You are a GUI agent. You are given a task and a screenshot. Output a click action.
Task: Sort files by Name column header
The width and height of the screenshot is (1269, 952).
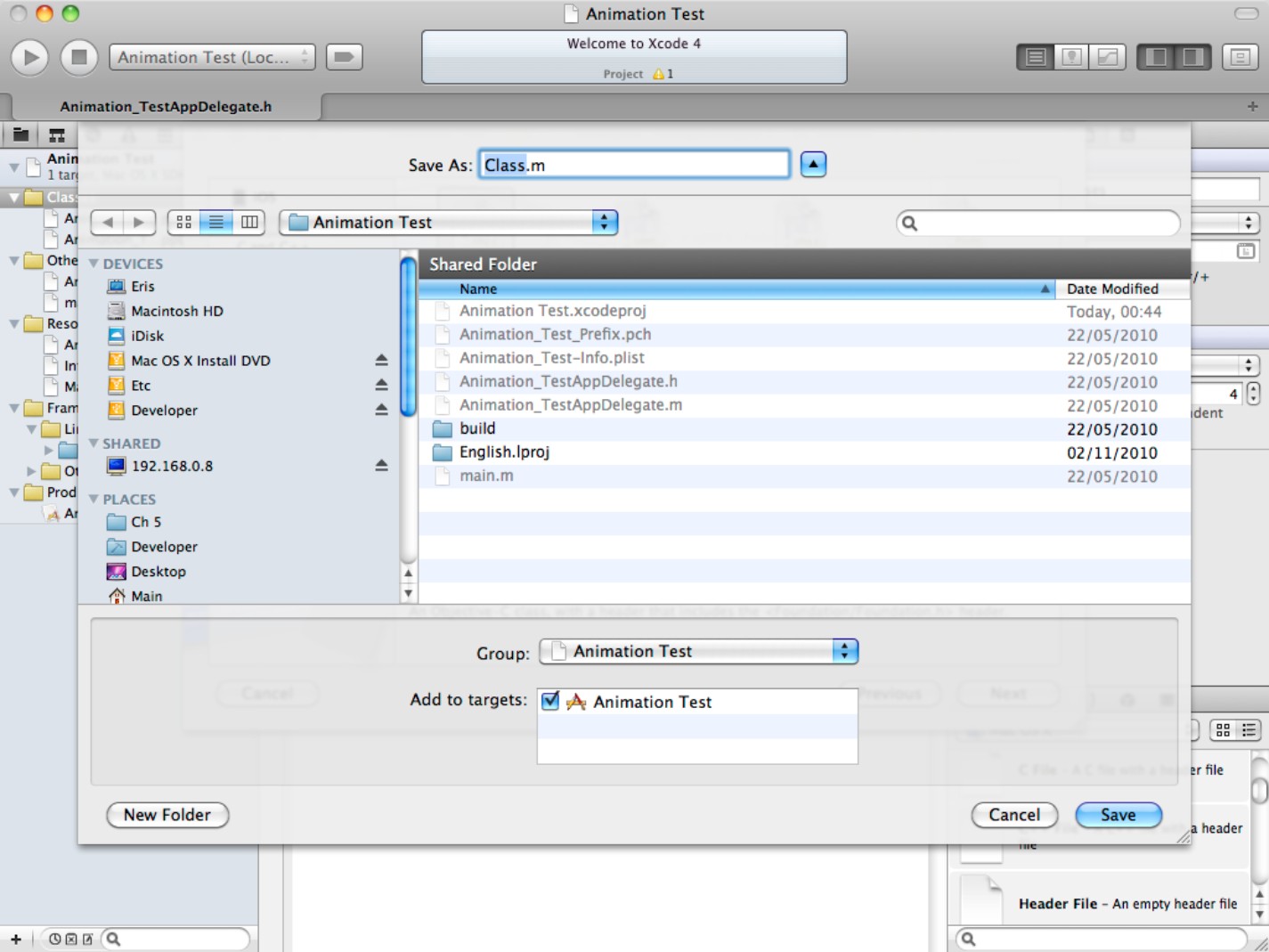[x=736, y=289]
